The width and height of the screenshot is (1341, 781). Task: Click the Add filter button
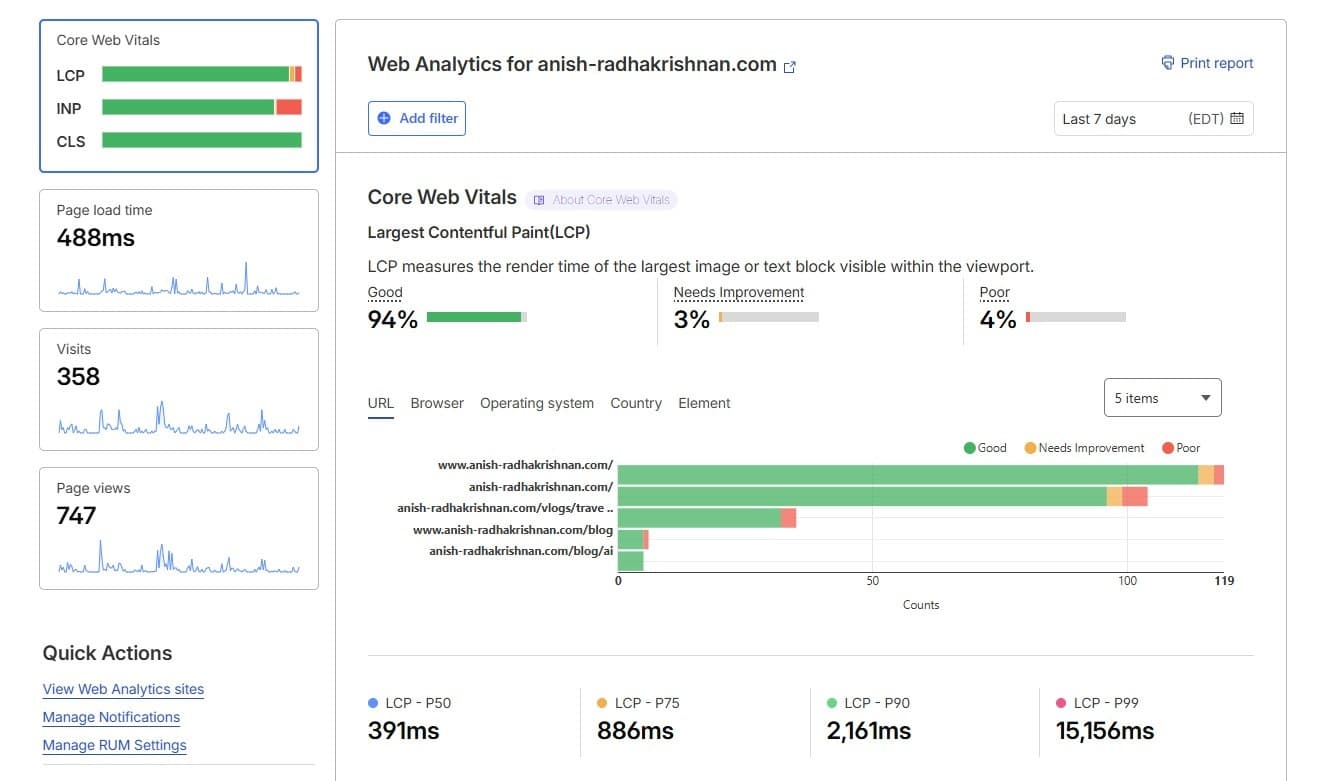[417, 118]
